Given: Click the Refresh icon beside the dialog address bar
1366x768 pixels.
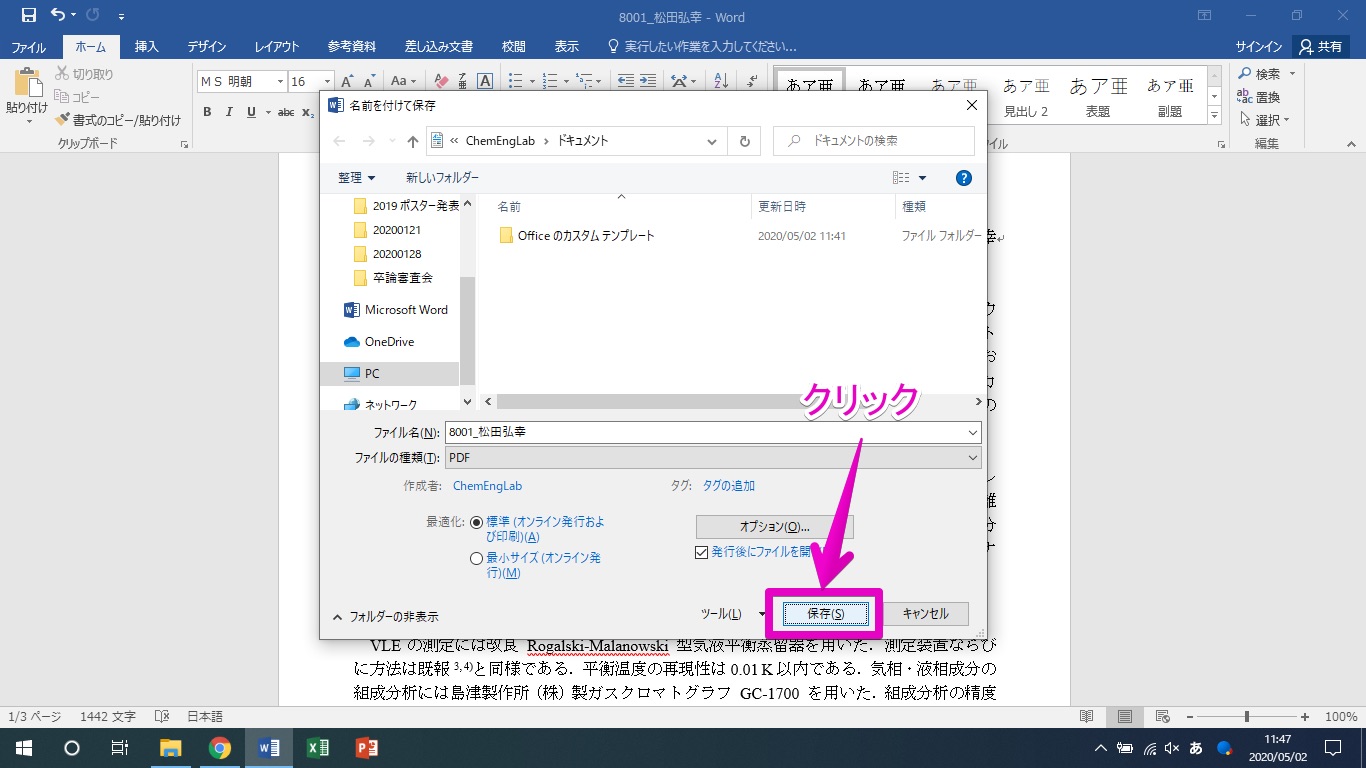Looking at the screenshot, I should (x=744, y=142).
